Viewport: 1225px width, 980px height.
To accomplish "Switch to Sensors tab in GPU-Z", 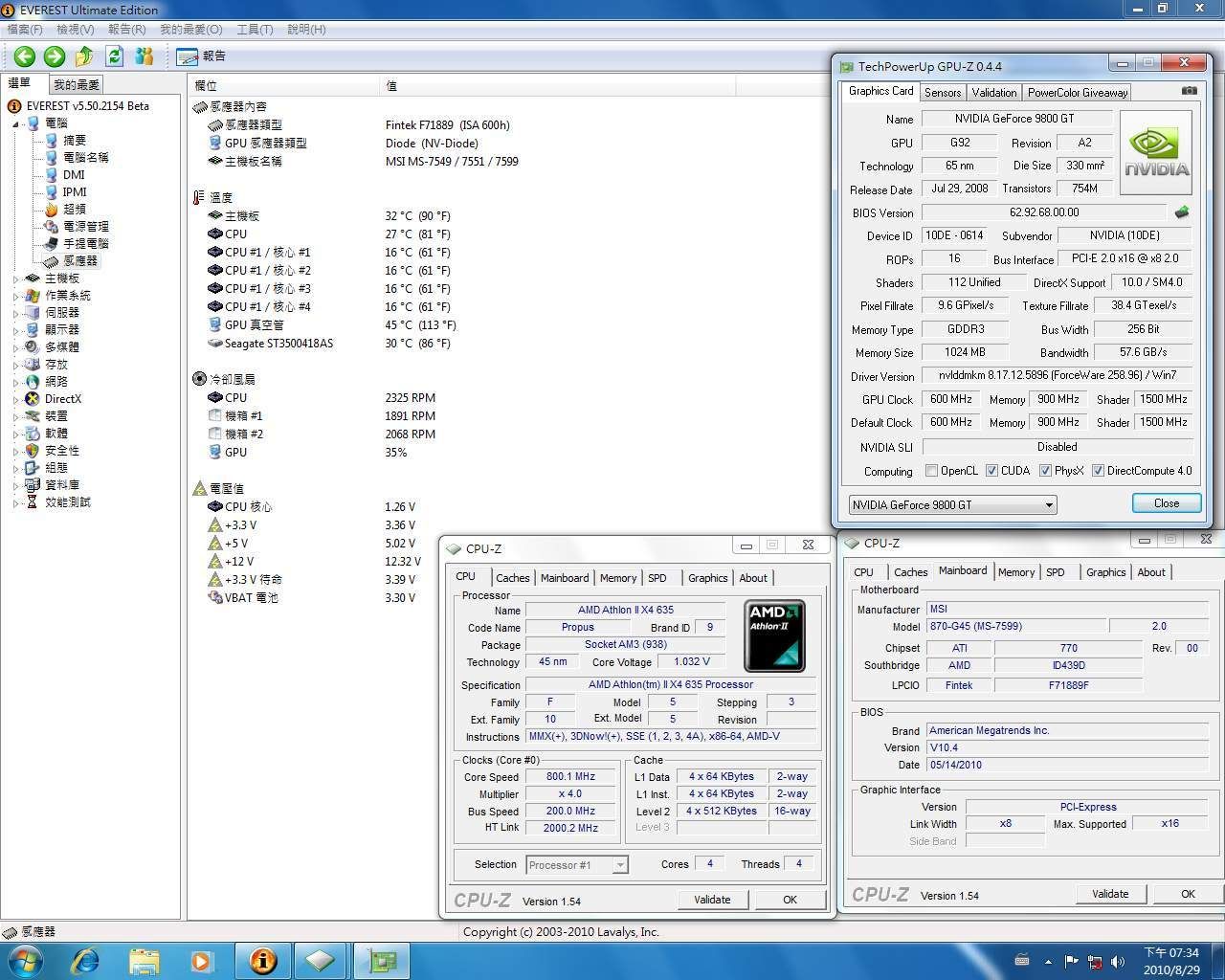I will [x=942, y=92].
